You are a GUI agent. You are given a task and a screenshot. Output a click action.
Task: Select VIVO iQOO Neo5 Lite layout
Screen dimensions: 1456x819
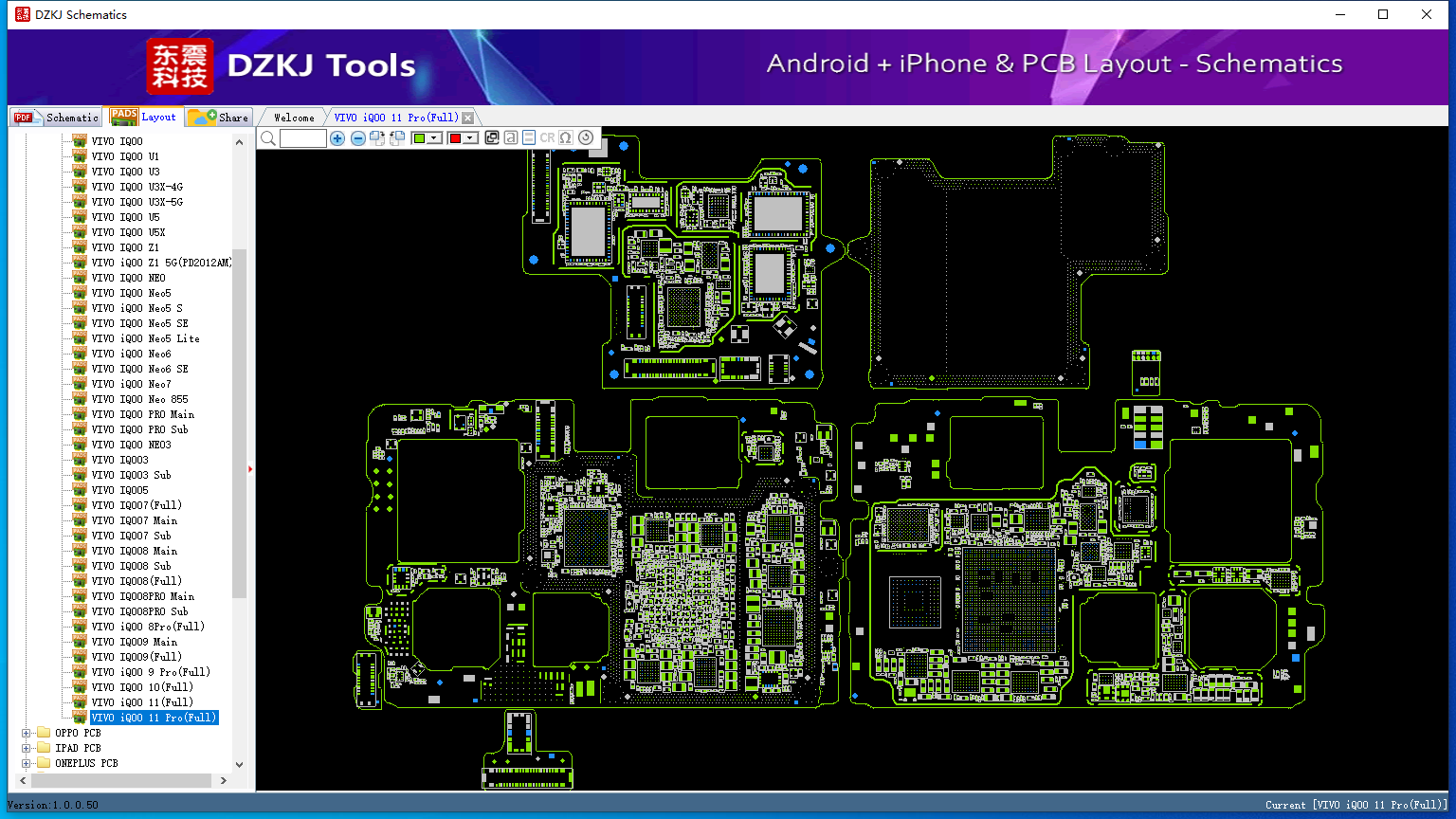pos(145,338)
